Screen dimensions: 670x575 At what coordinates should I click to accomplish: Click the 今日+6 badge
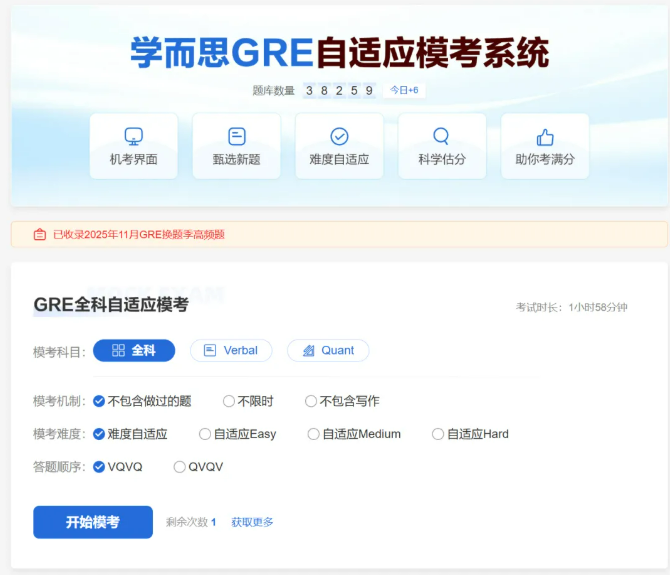(404, 90)
